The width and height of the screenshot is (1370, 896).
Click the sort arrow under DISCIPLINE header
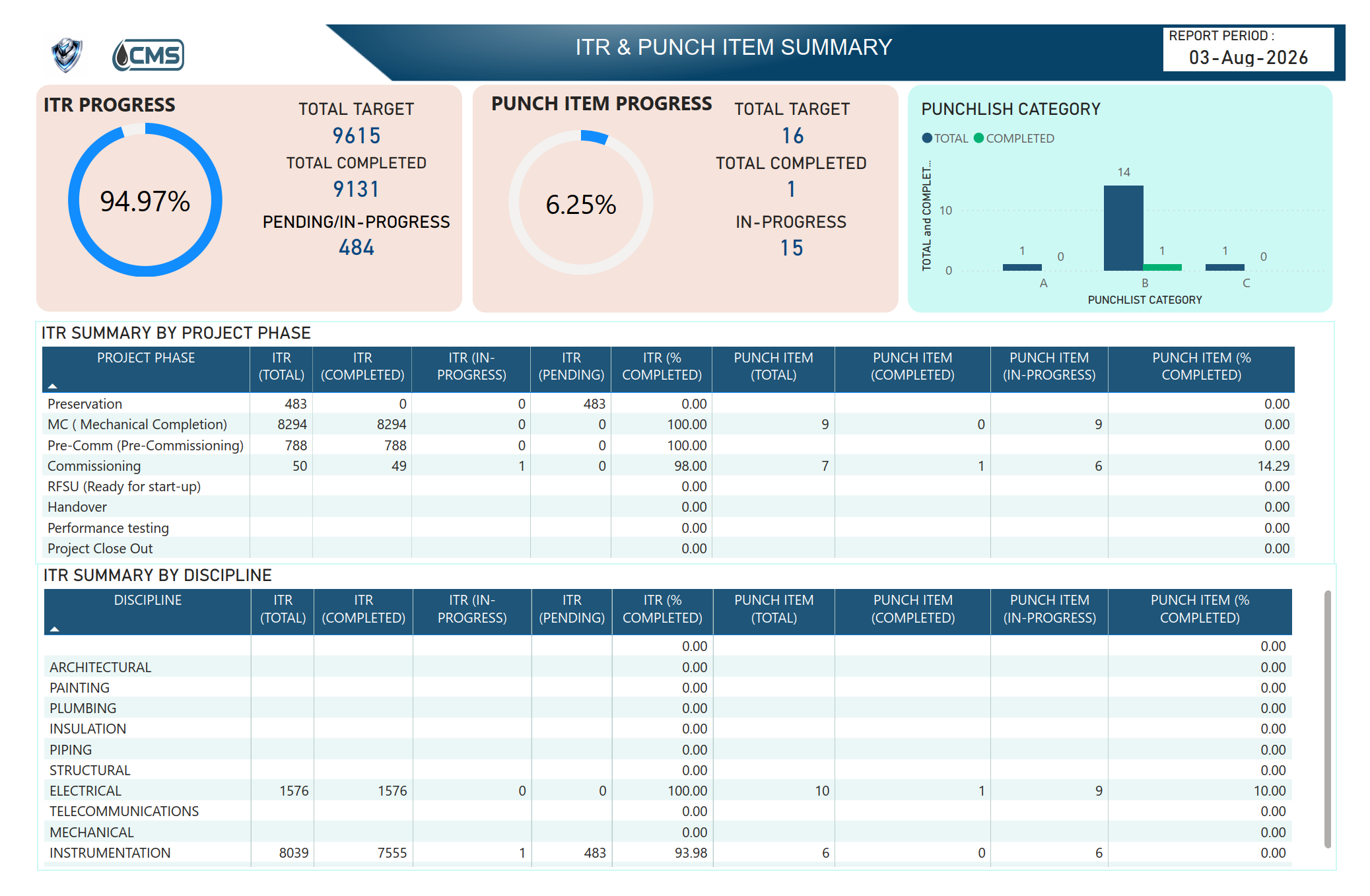[x=55, y=629]
